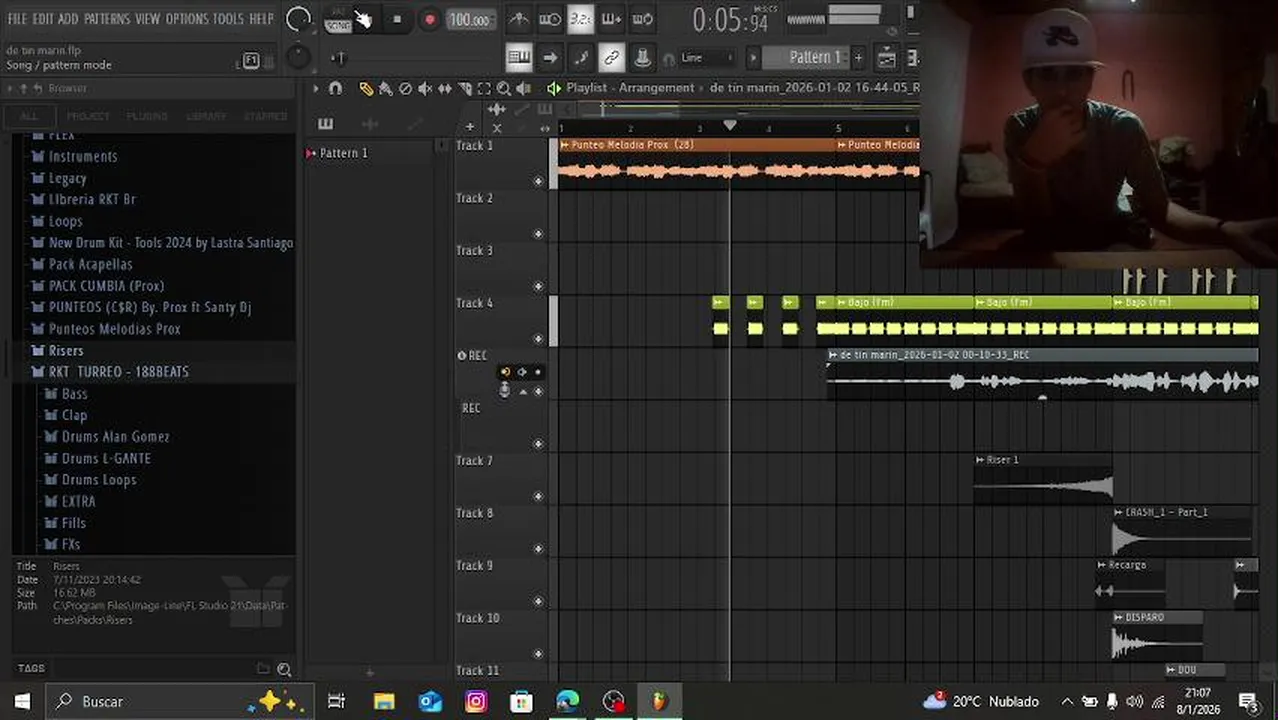The height and width of the screenshot is (720, 1278).
Task: Click the metronome icon
Action: pyautogui.click(x=518, y=19)
